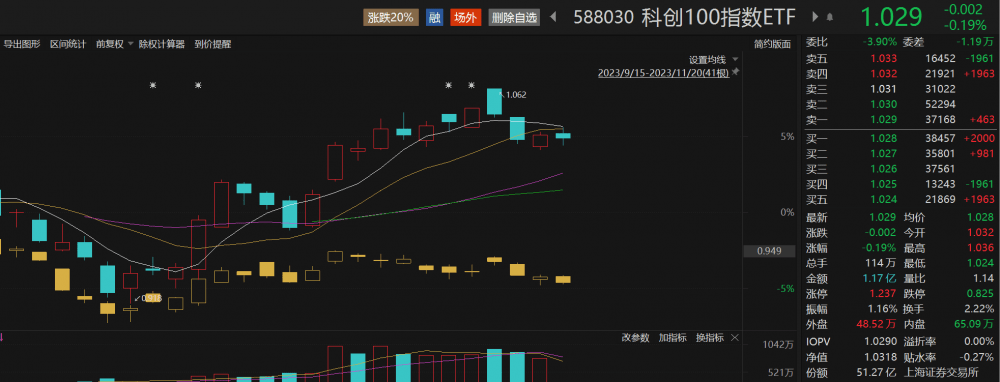Screen dimensions: 1000x382
Task: Click the 删除自选 remove from watchlist button
Action: coord(514,18)
